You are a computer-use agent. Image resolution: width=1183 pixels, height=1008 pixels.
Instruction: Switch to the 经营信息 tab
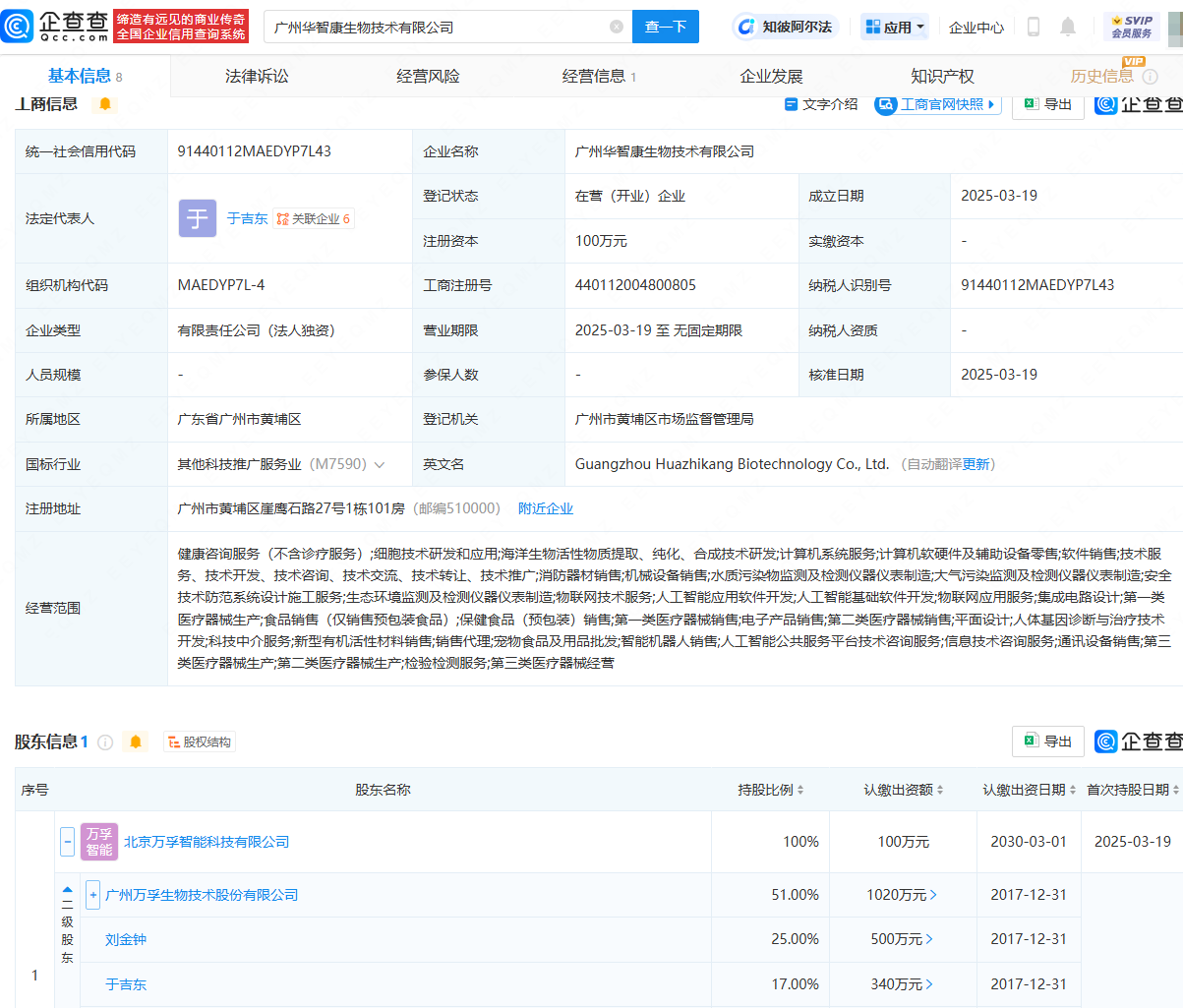pos(599,76)
